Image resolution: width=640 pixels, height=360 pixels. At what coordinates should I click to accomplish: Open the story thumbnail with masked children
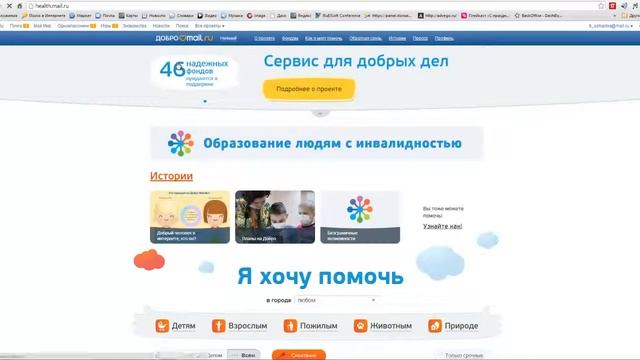click(x=275, y=217)
